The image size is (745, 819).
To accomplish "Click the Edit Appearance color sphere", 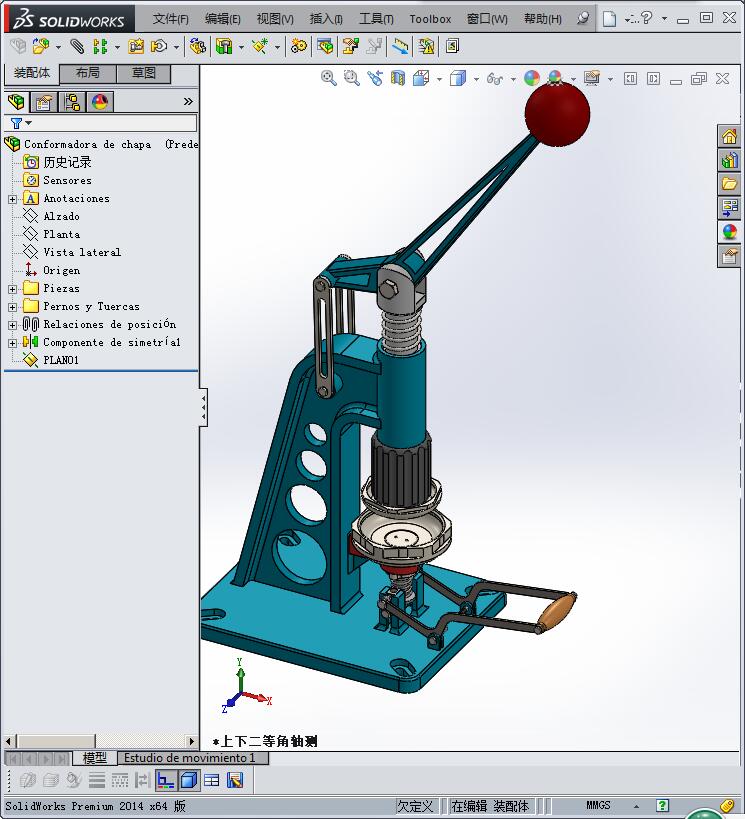I will click(x=532, y=78).
